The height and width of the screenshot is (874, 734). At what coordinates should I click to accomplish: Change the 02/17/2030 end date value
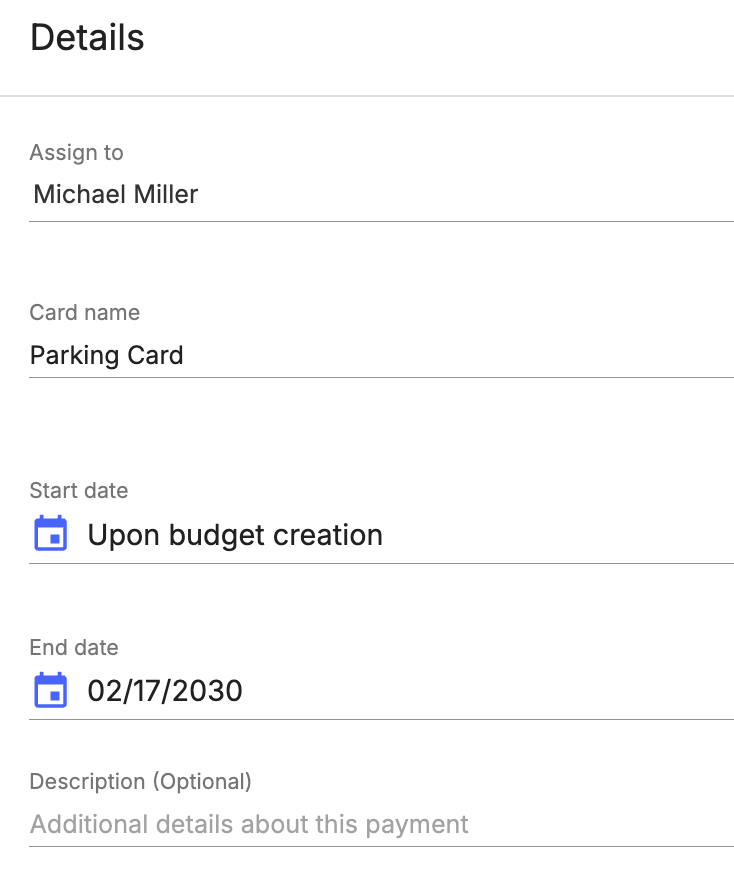click(165, 691)
